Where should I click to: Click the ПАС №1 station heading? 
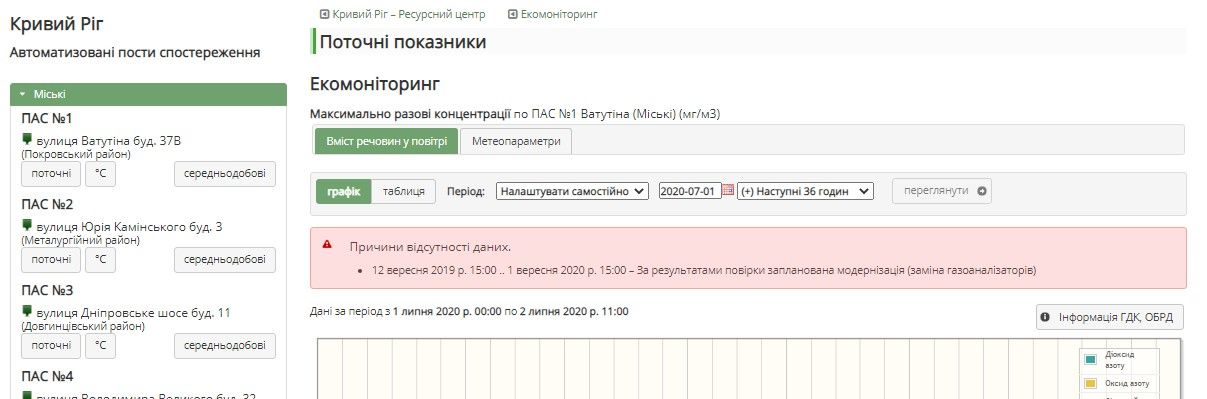point(48,119)
